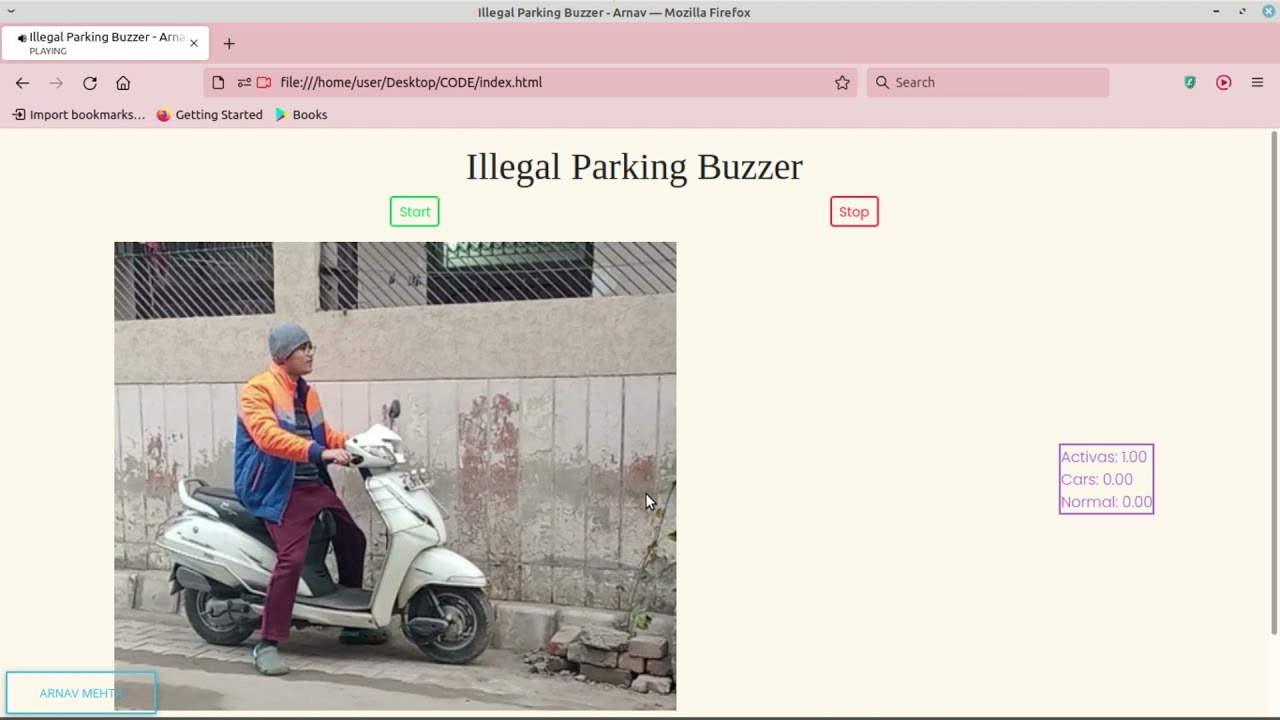The width and height of the screenshot is (1280, 720).
Task: Click the green shield extension icon
Action: [1190, 83]
